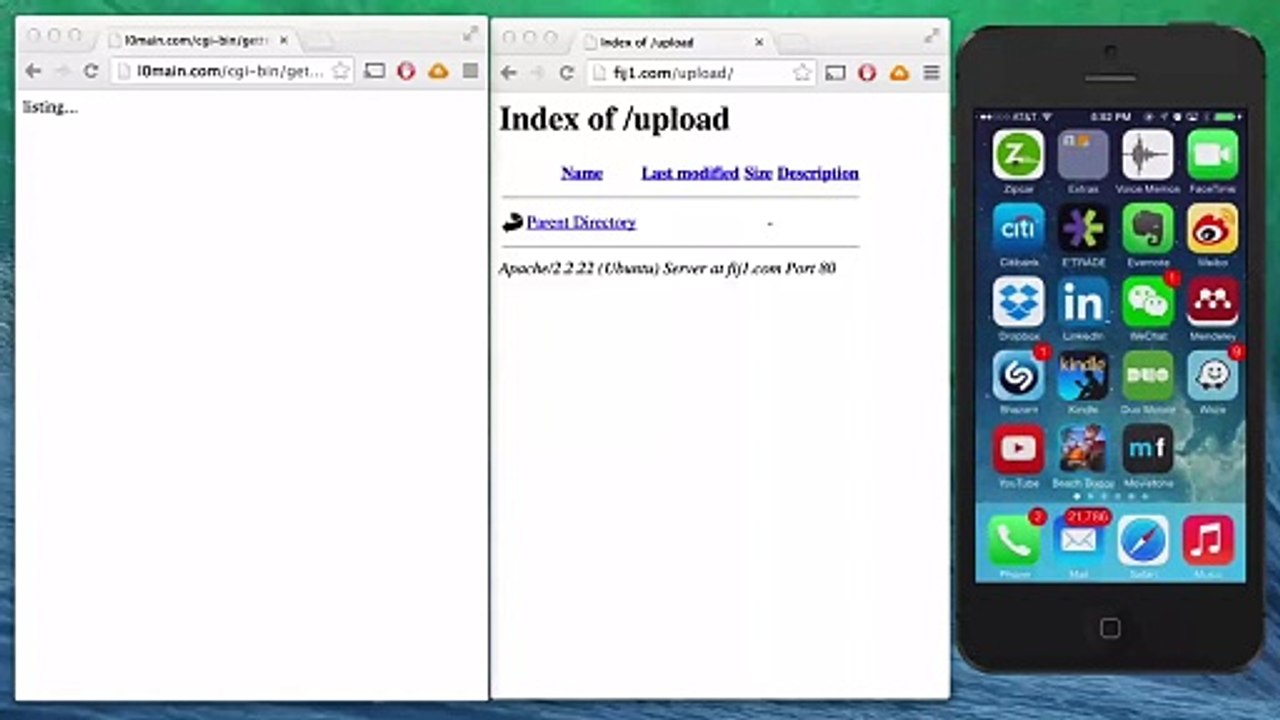
Task: Open the Mendeley app
Action: 1212,303
